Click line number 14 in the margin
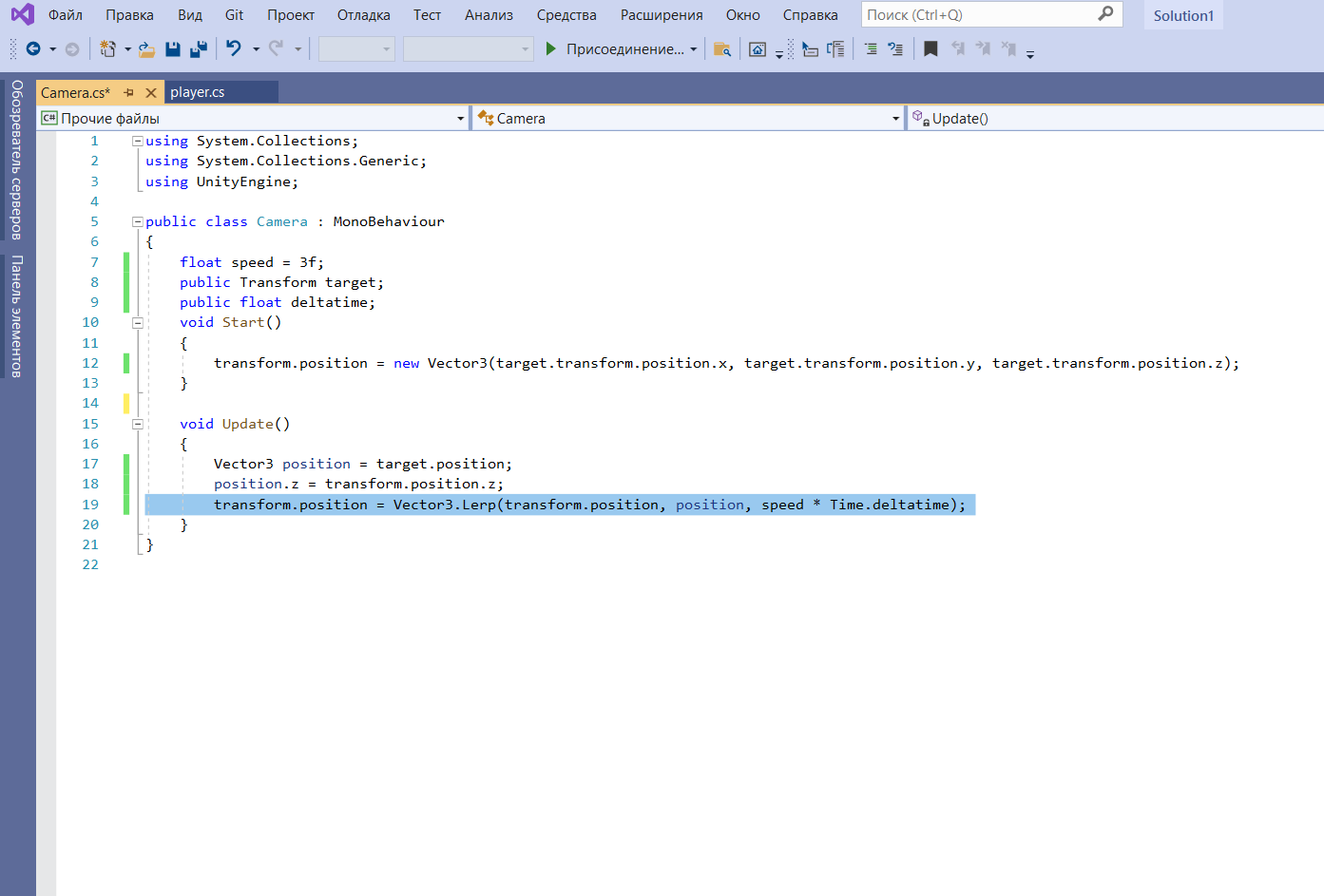Viewport: 1324px width, 896px height. pos(90,403)
